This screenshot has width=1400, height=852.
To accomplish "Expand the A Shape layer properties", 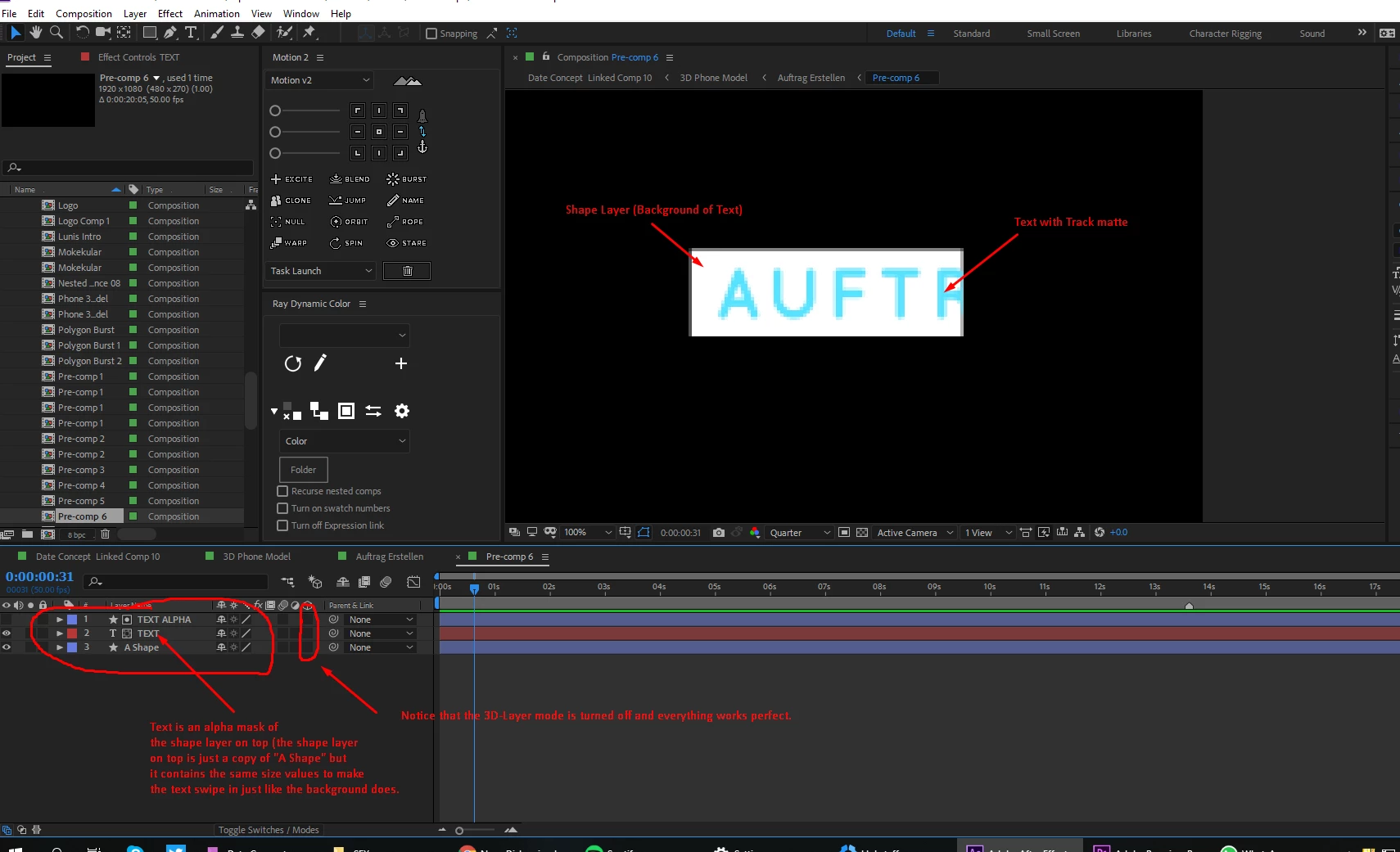I will pyautogui.click(x=60, y=647).
